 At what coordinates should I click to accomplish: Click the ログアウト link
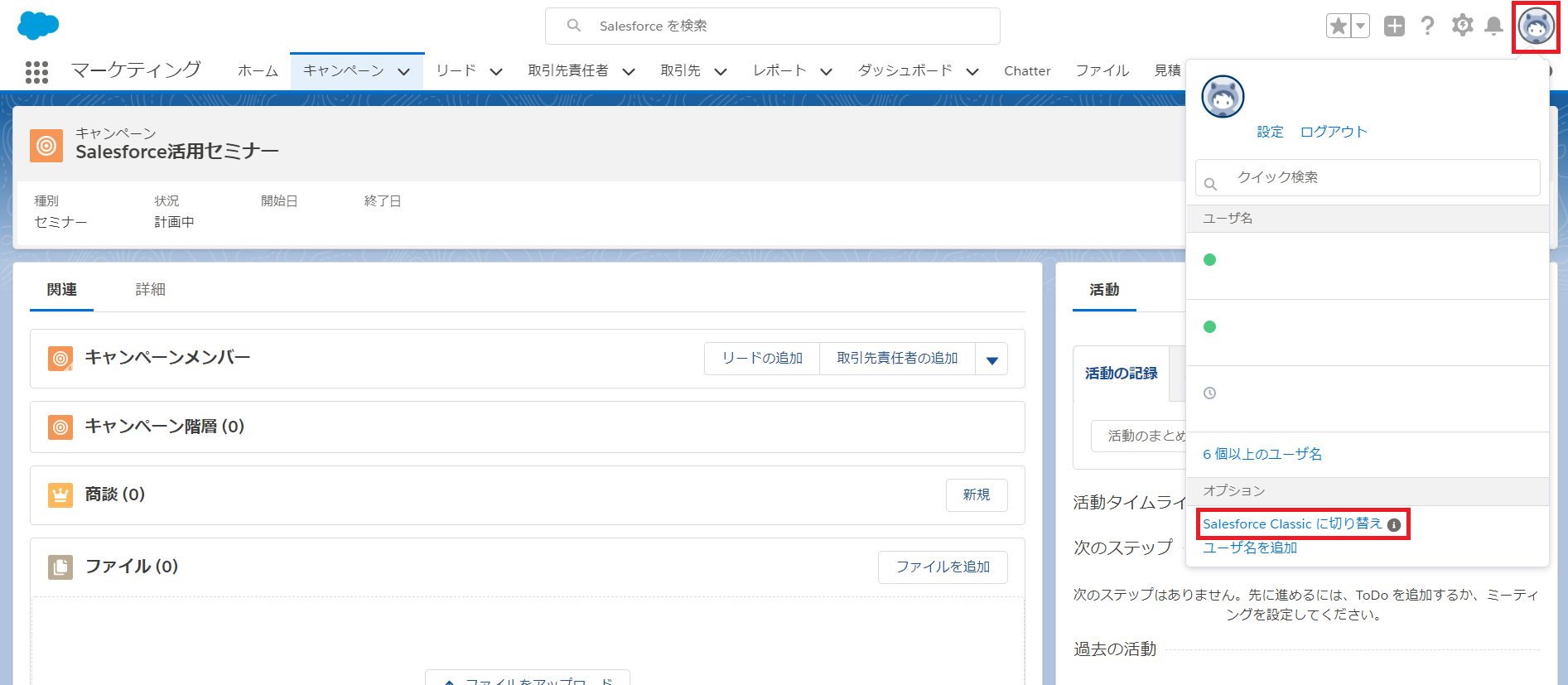click(x=1333, y=132)
